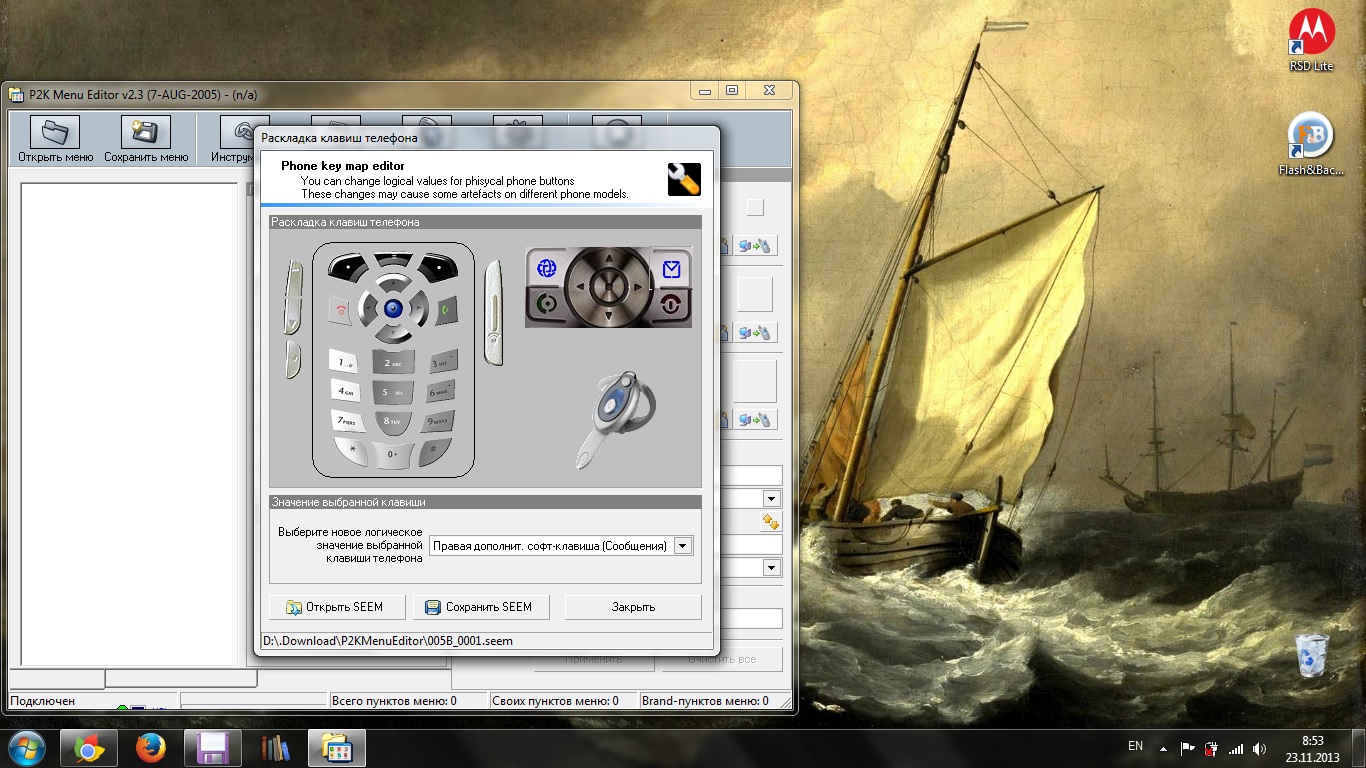The image size is (1366, 768).
Task: Select the long left-side volume rocker key
Action: [293, 297]
